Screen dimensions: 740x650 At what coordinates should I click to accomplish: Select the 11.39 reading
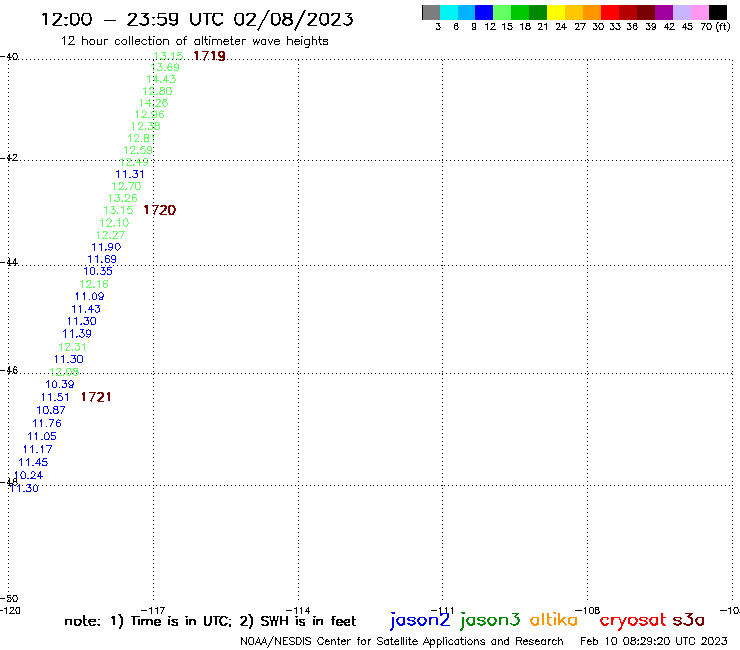[x=77, y=334]
